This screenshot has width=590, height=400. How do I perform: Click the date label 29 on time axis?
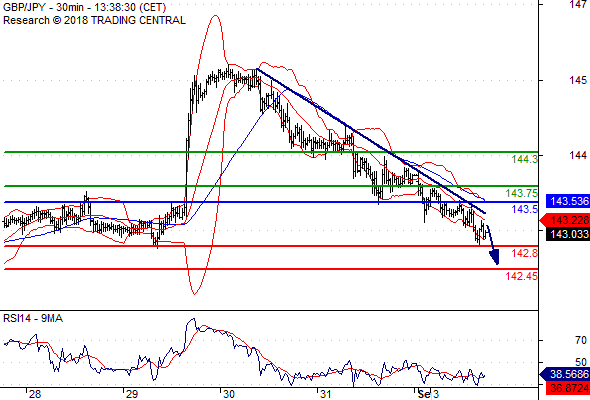point(131,394)
